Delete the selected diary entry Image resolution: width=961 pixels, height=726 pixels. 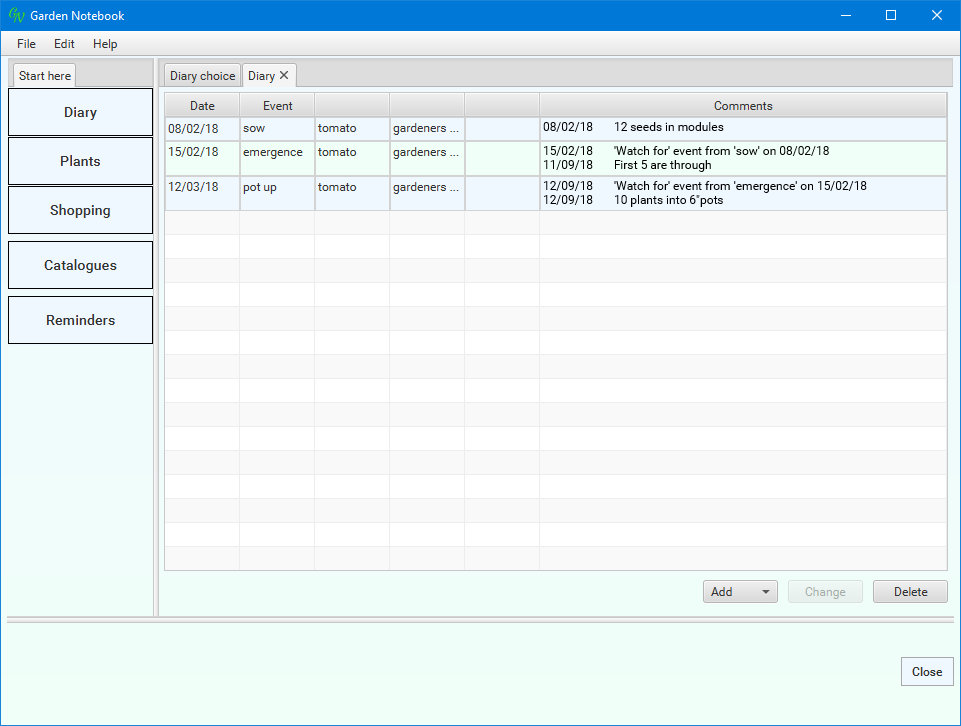point(910,592)
